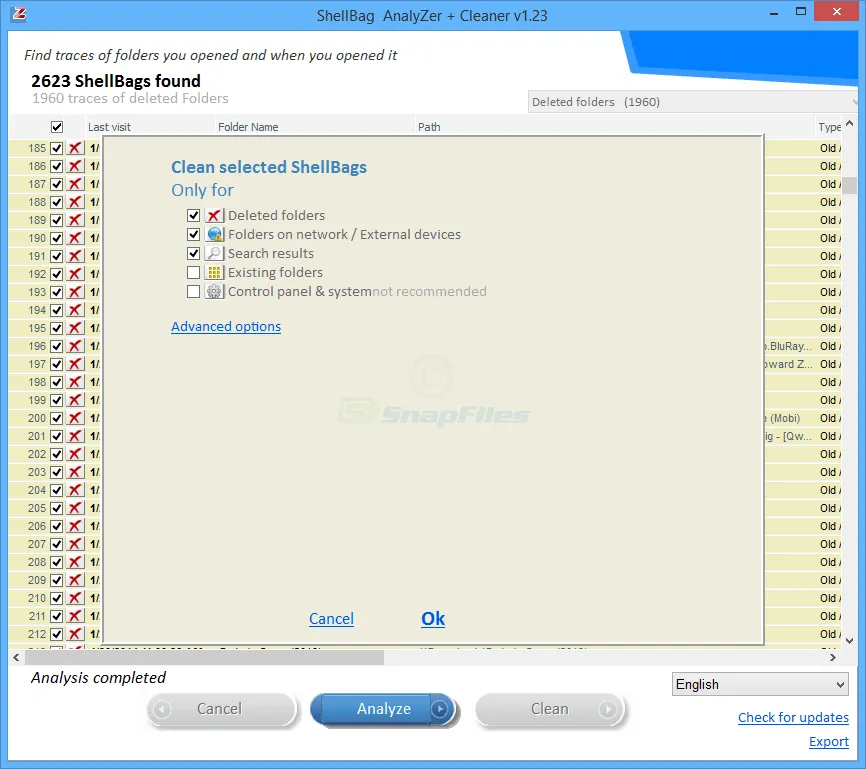Open Advanced options link
The image size is (866, 769).
click(x=226, y=326)
